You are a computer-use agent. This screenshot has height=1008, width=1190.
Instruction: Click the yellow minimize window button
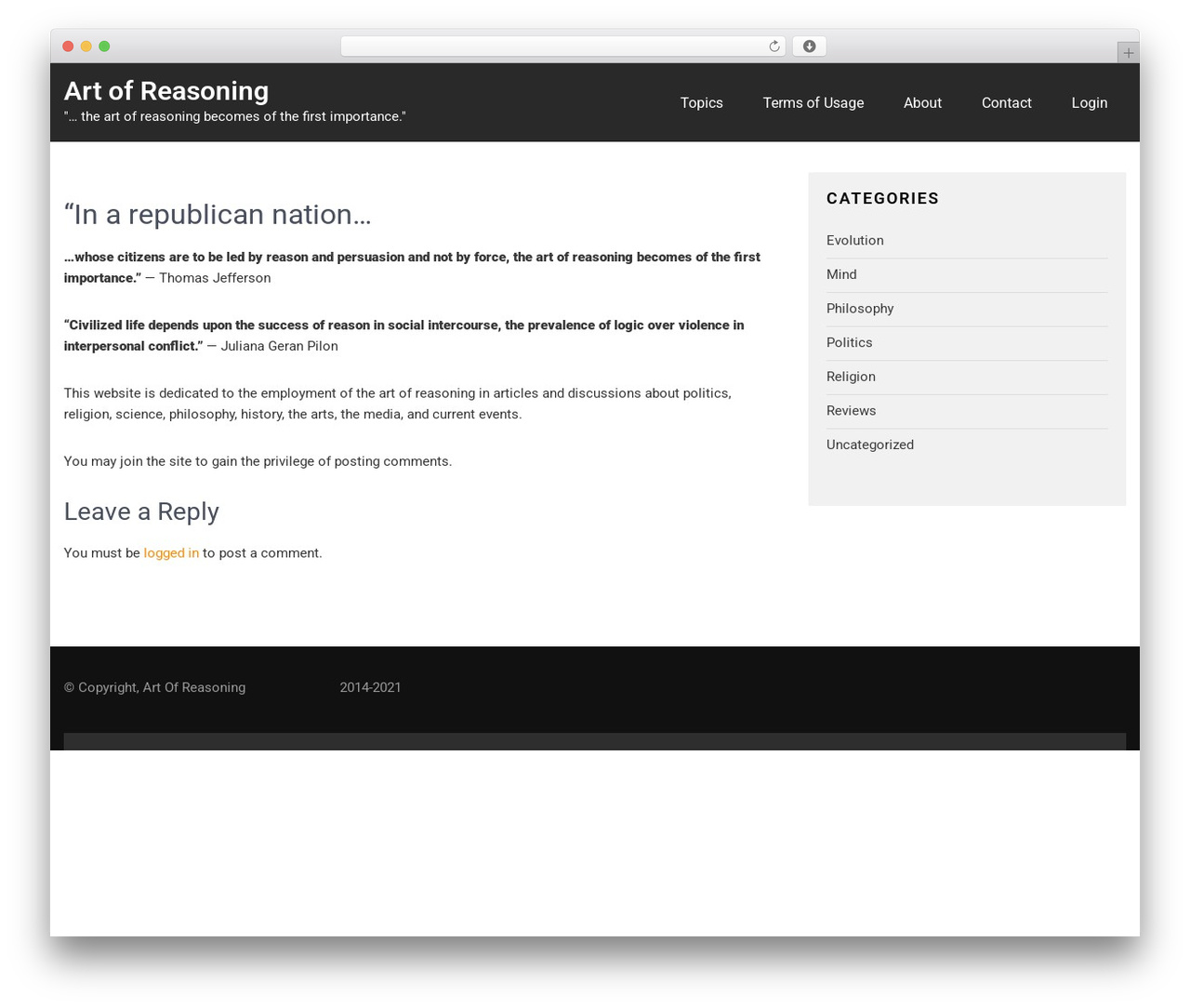coord(86,46)
